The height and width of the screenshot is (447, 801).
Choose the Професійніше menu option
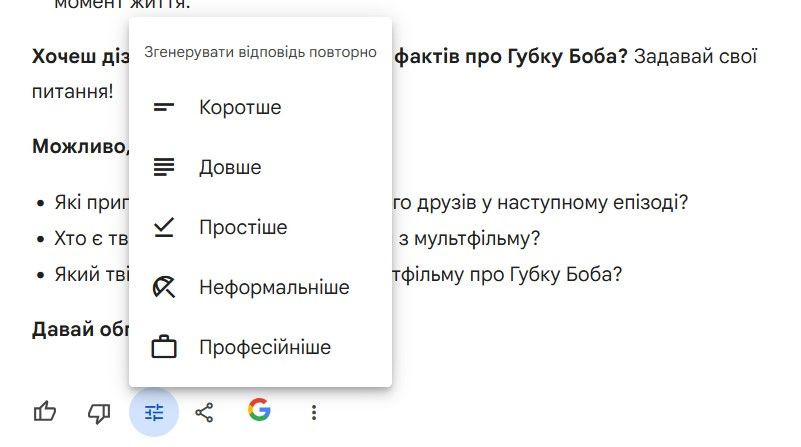click(265, 348)
